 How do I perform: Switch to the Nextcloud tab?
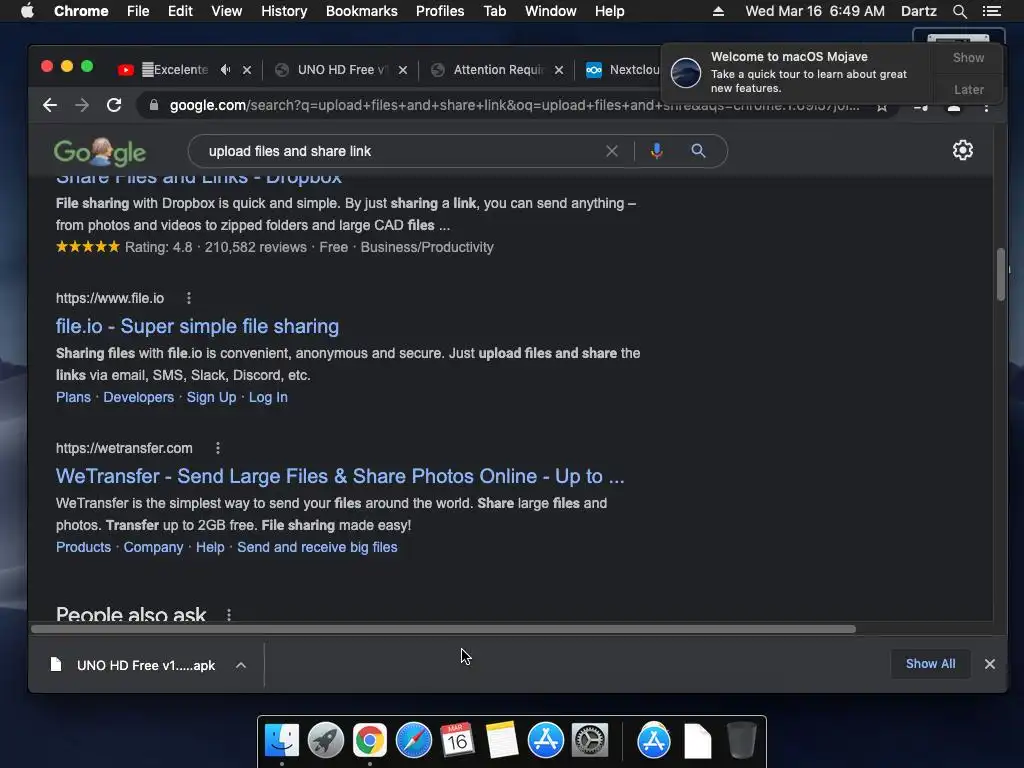pyautogui.click(x=624, y=70)
